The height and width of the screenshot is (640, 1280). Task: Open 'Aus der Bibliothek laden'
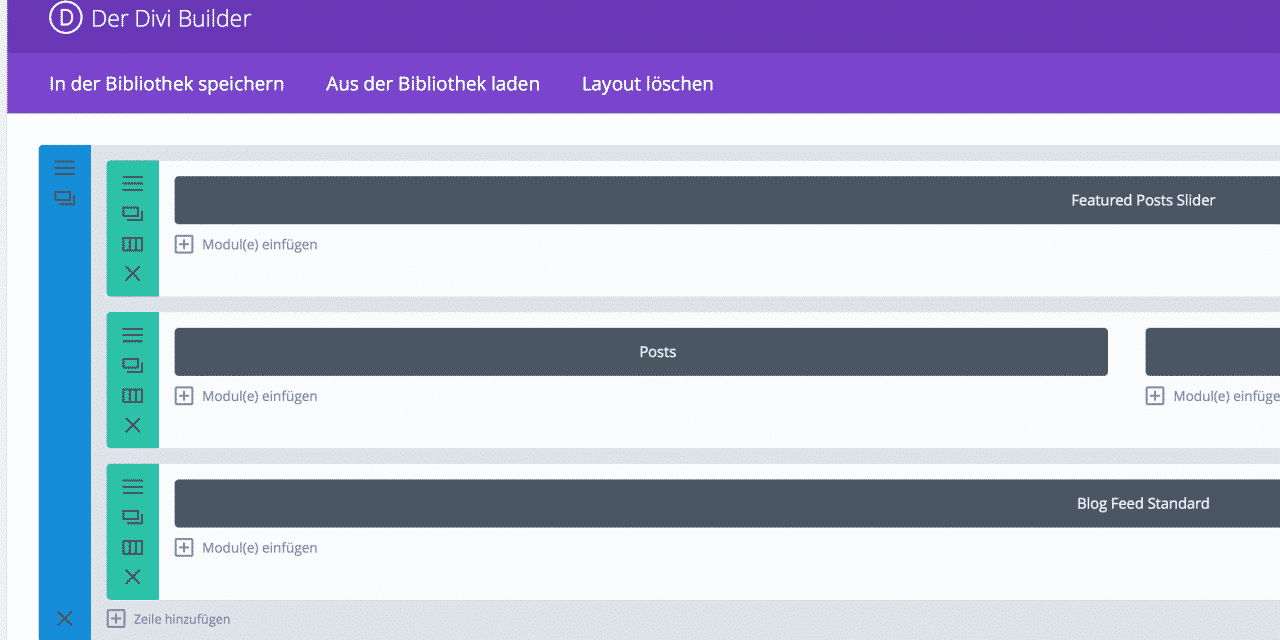(x=433, y=84)
